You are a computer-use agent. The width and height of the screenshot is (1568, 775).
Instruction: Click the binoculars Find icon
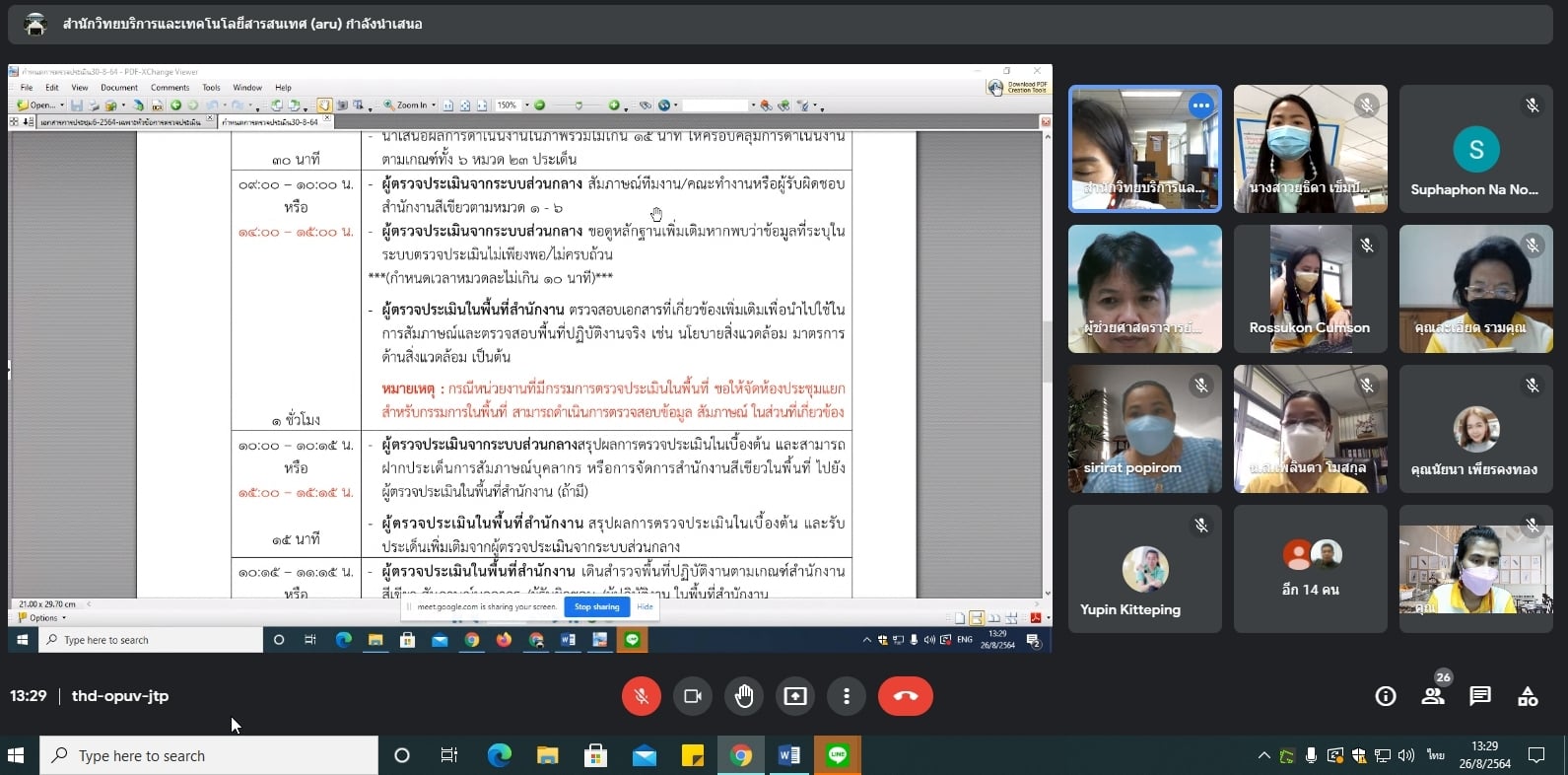click(x=646, y=105)
